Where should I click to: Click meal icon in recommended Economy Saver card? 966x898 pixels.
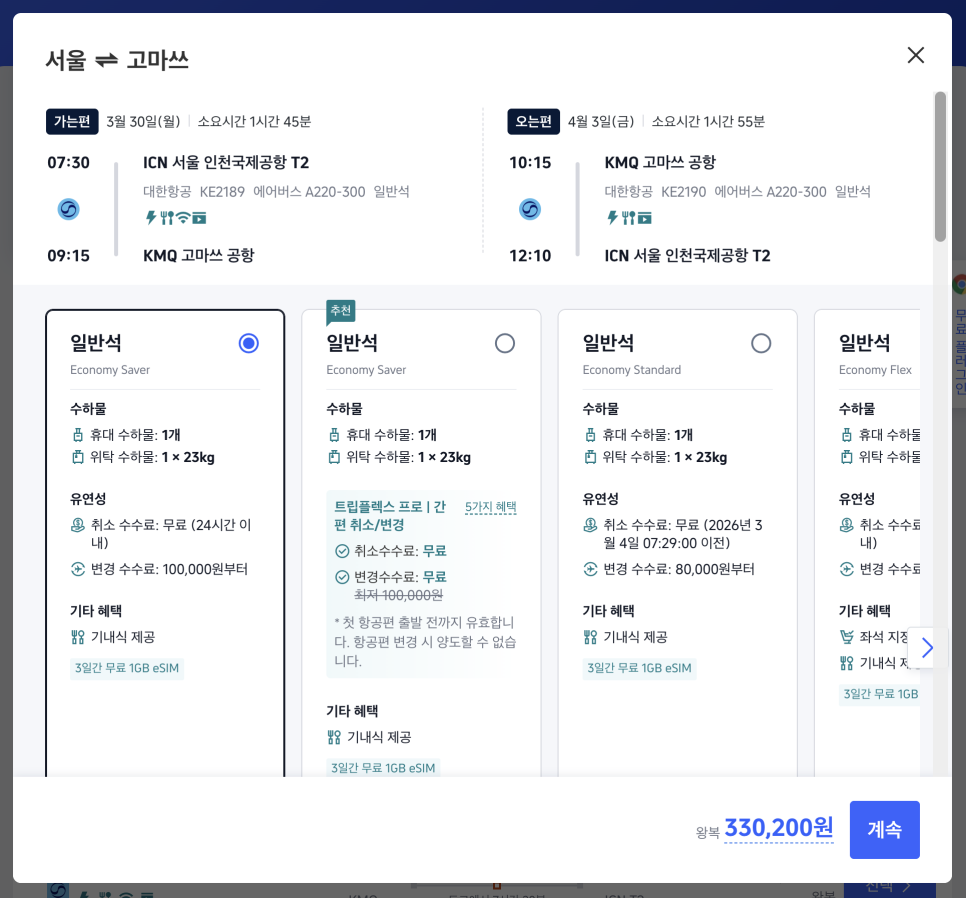pyautogui.click(x=334, y=737)
